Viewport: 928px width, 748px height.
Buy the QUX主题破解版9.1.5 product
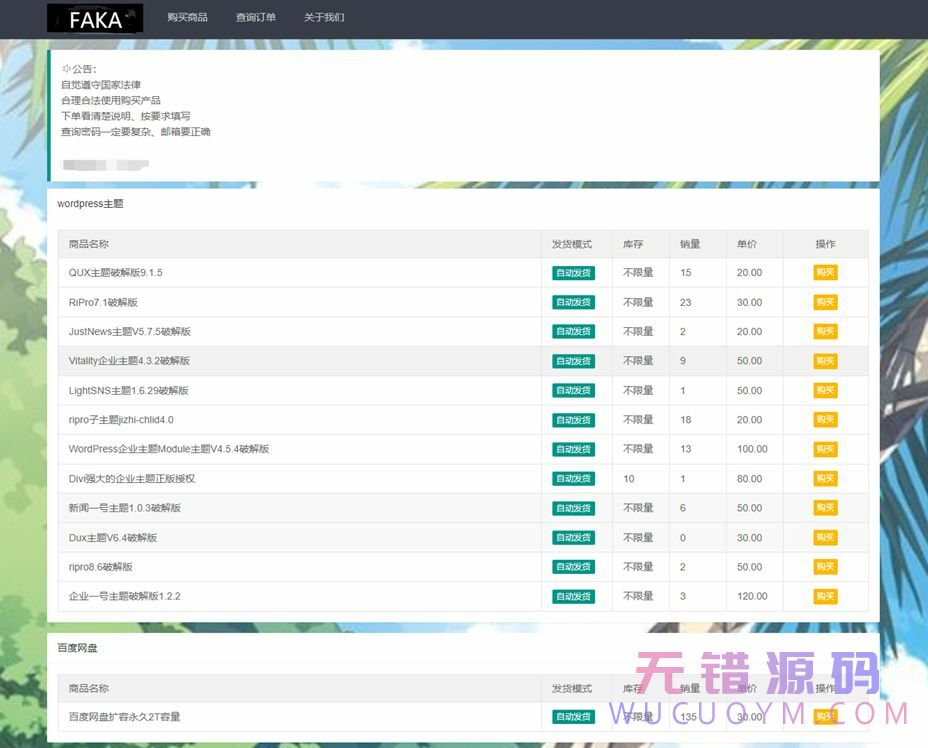point(825,273)
